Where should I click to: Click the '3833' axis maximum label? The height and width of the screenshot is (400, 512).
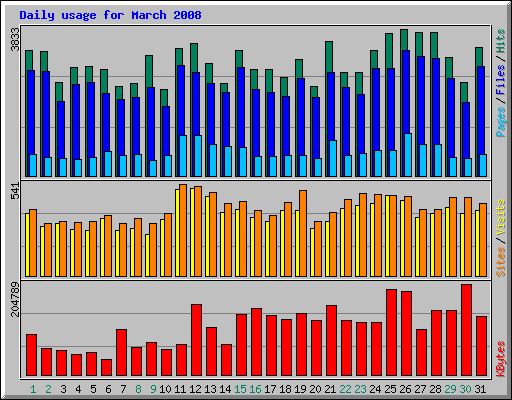point(15,39)
